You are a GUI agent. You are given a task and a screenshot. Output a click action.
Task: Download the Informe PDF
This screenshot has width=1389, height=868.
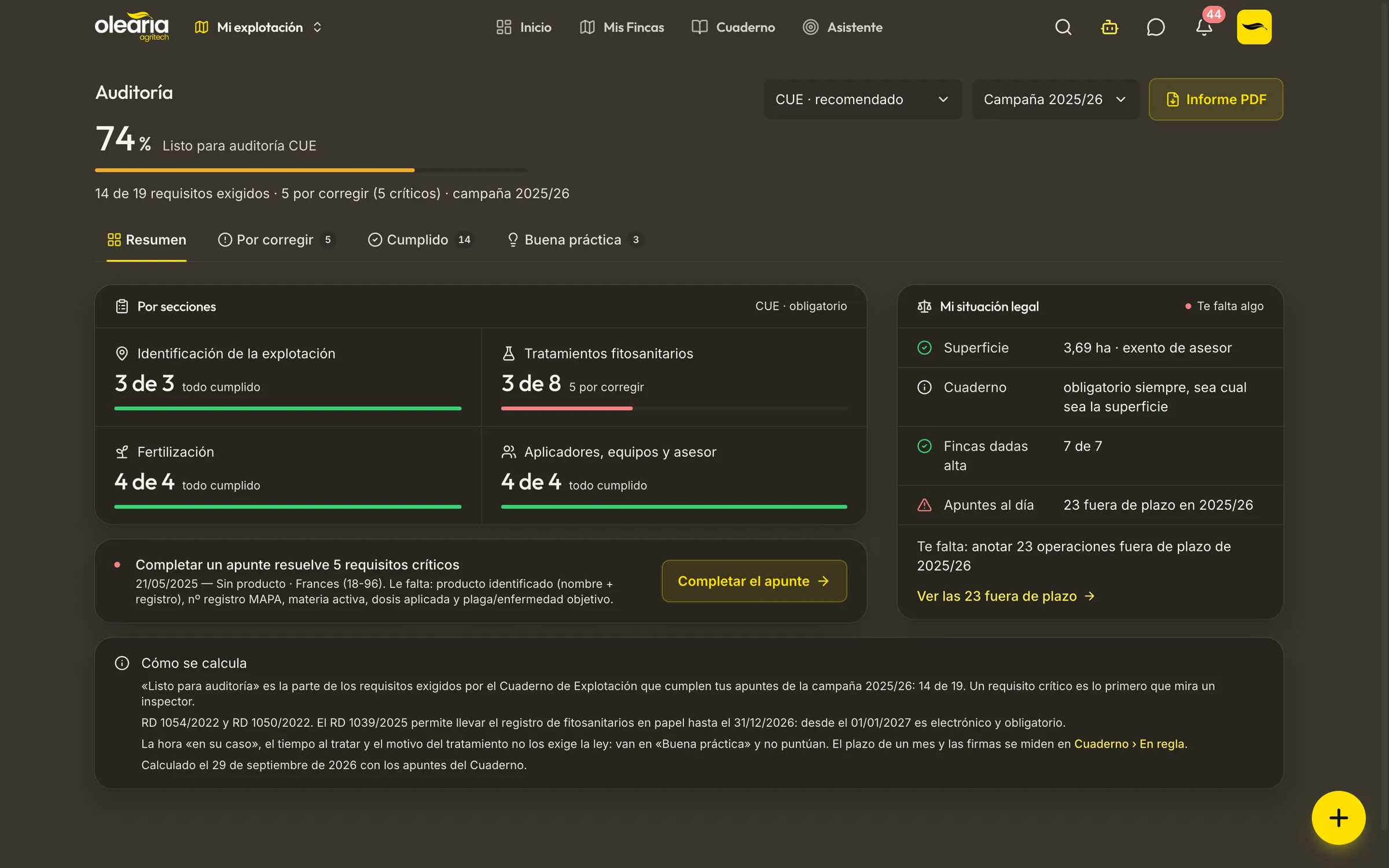click(1215, 100)
